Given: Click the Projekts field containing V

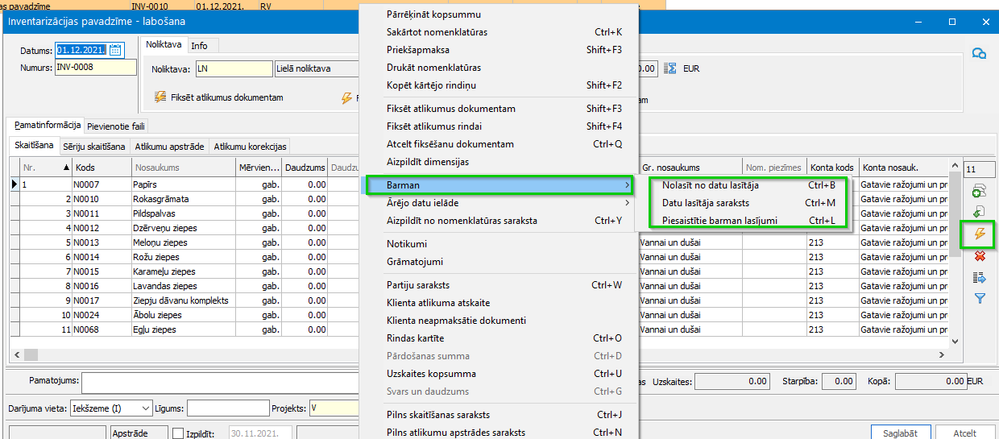Looking at the screenshot, I should pyautogui.click(x=334, y=408).
